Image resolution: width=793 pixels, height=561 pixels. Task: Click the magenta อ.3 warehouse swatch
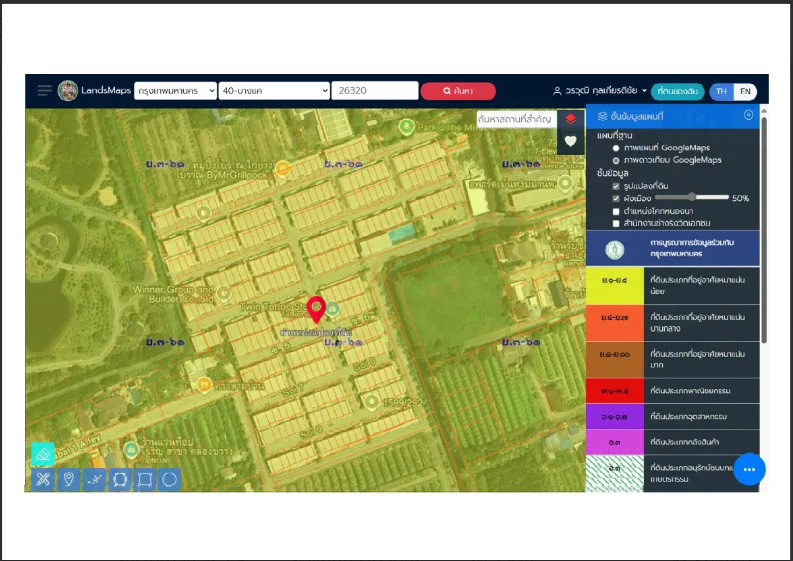point(615,442)
